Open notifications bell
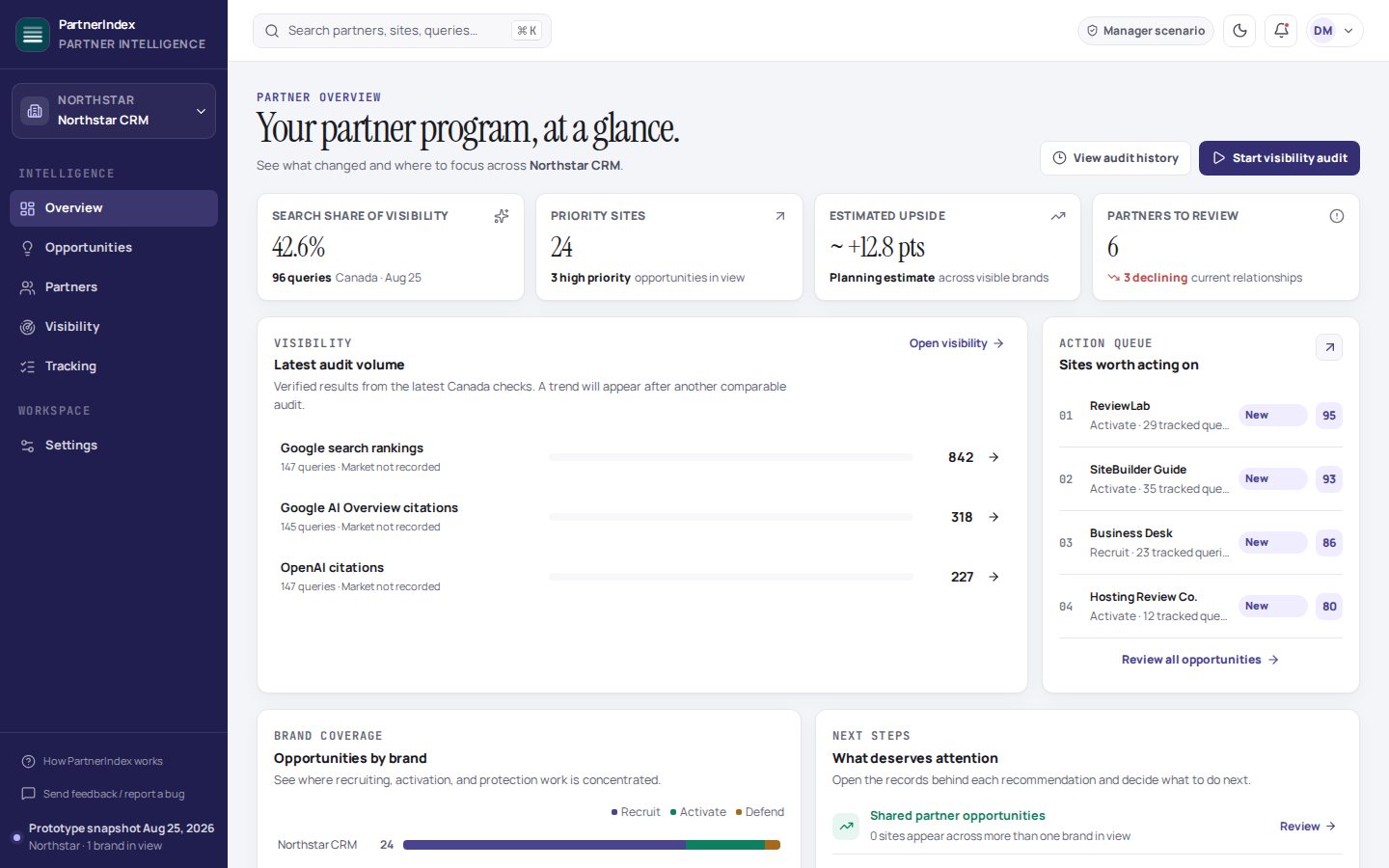 [1281, 31]
